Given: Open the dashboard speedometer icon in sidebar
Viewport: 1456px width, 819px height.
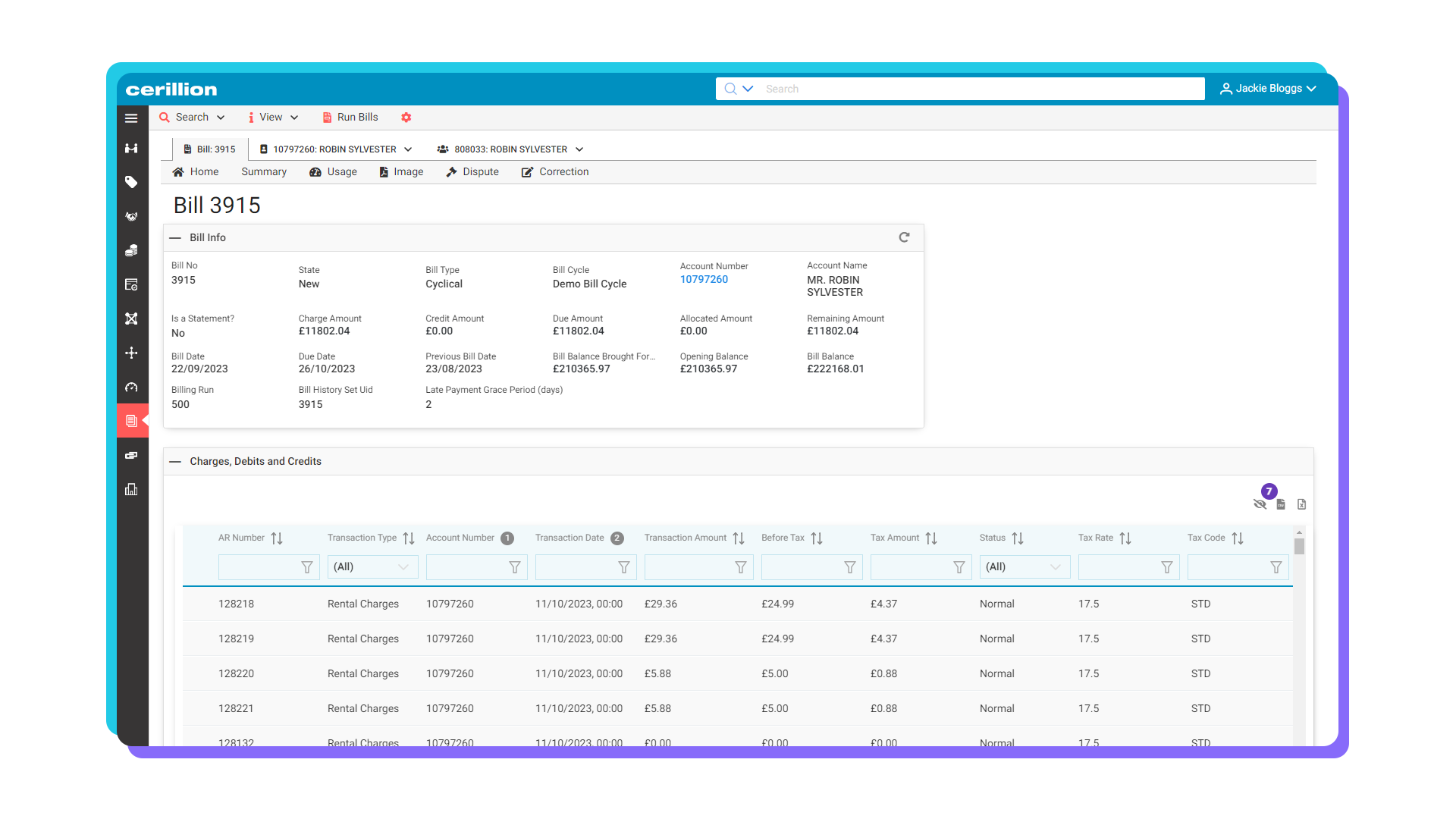Looking at the screenshot, I should pyautogui.click(x=131, y=387).
